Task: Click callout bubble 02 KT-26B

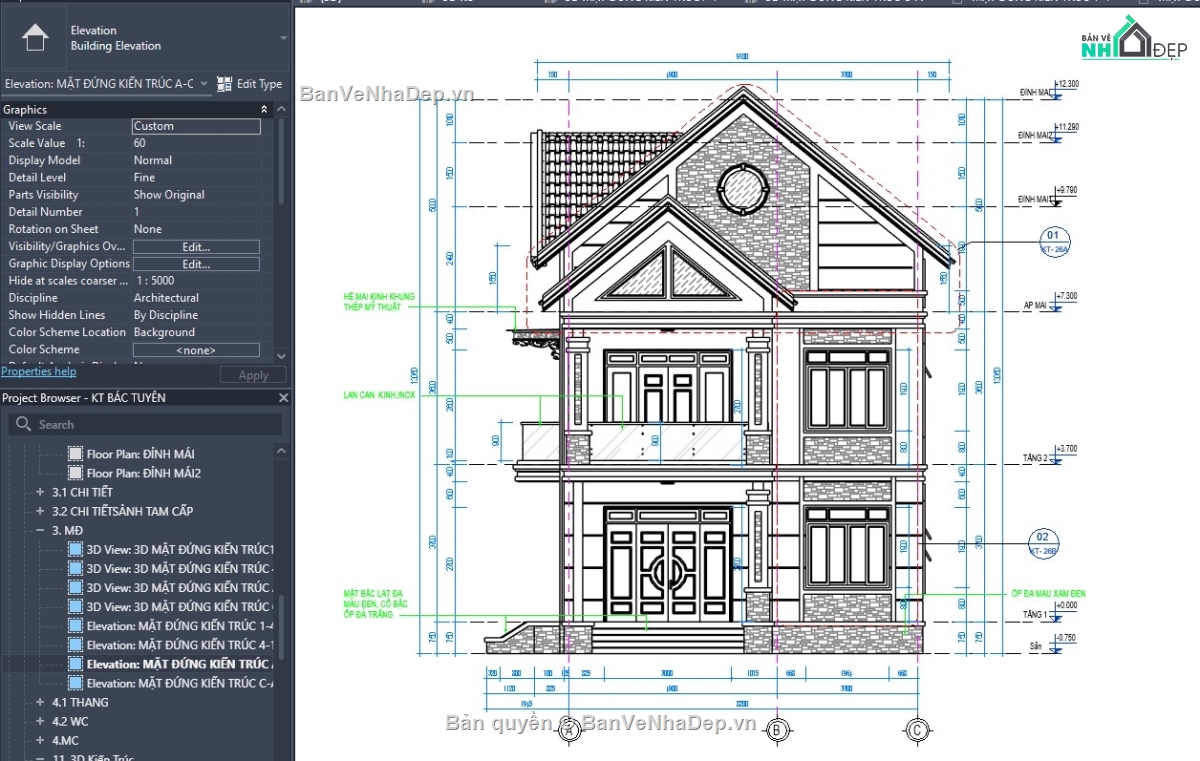Action: tap(1042, 543)
